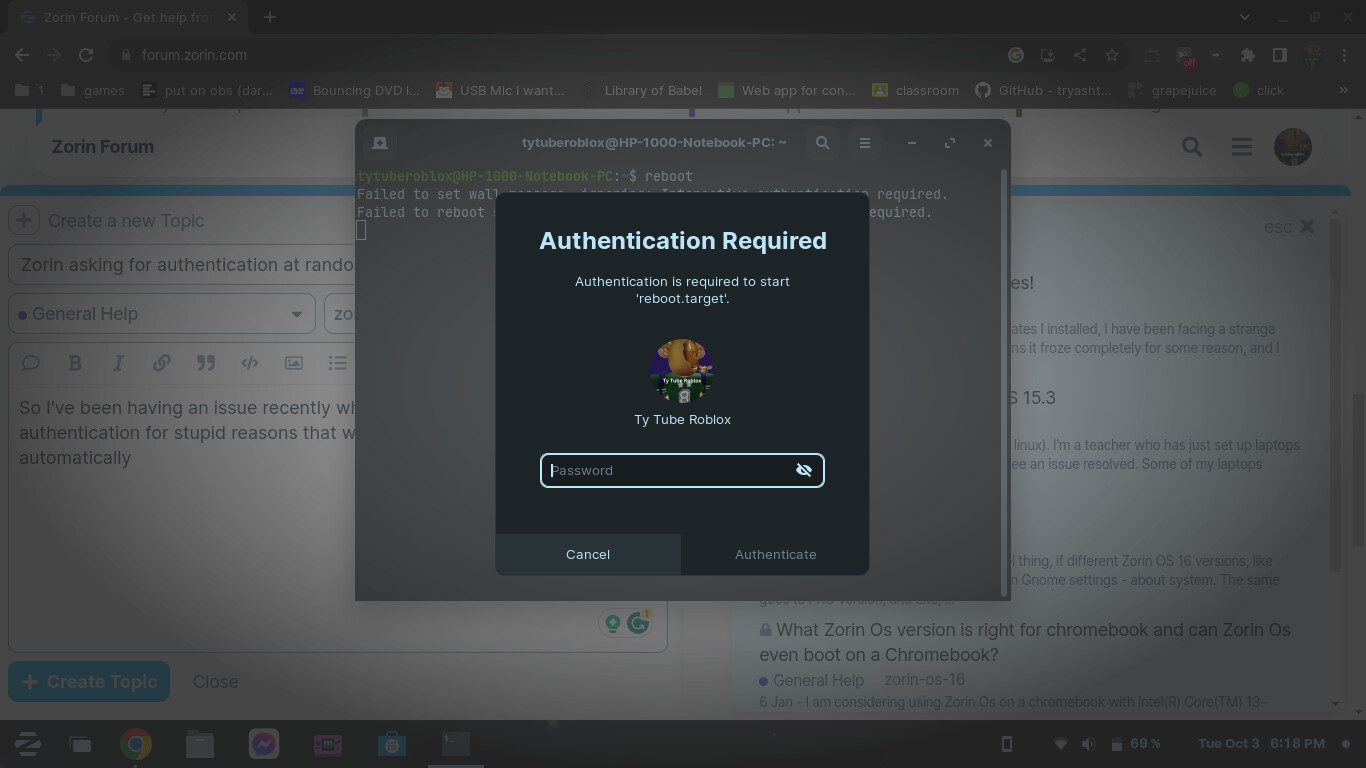This screenshot has height=768, width=1366.
Task: Open Files manager from taskbar
Action: [200, 744]
